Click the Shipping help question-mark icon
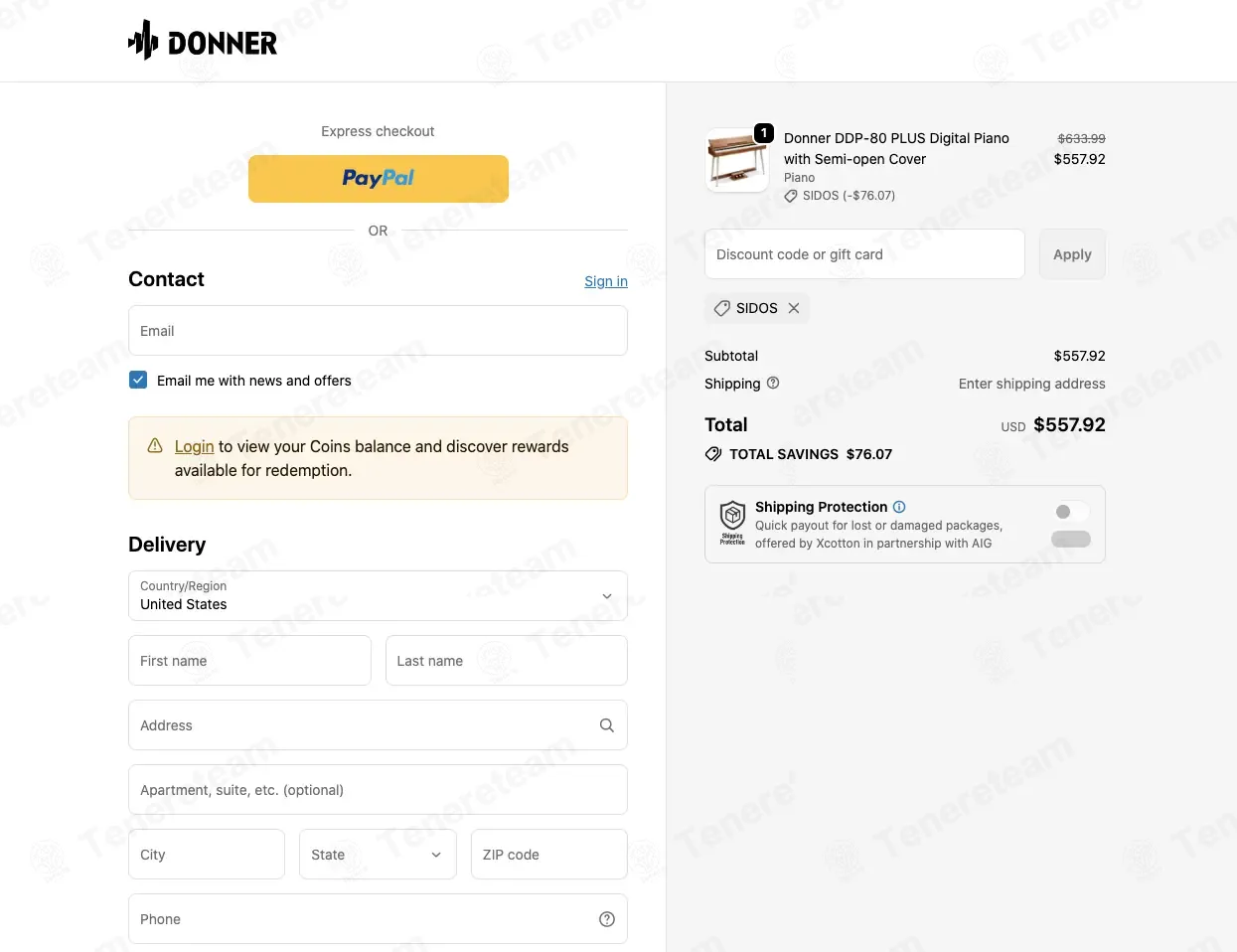 pyautogui.click(x=773, y=383)
